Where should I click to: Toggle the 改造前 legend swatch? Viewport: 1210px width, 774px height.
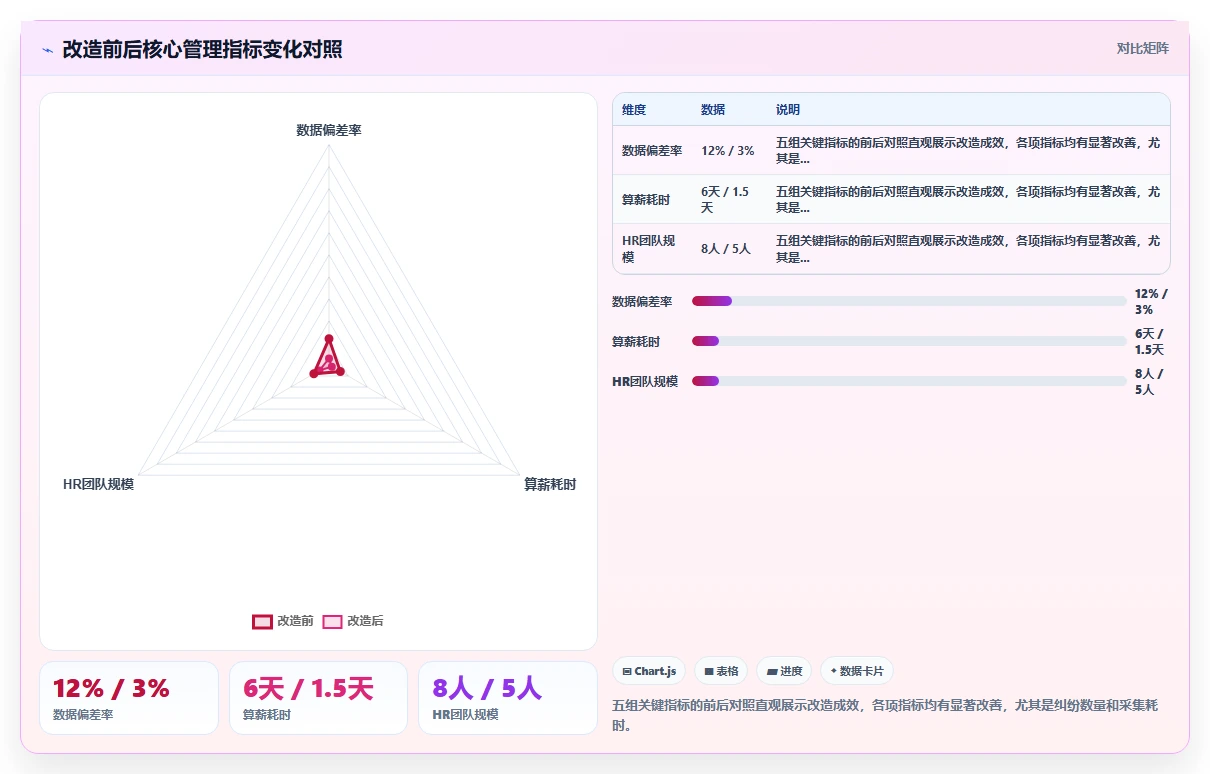pyautogui.click(x=262, y=621)
